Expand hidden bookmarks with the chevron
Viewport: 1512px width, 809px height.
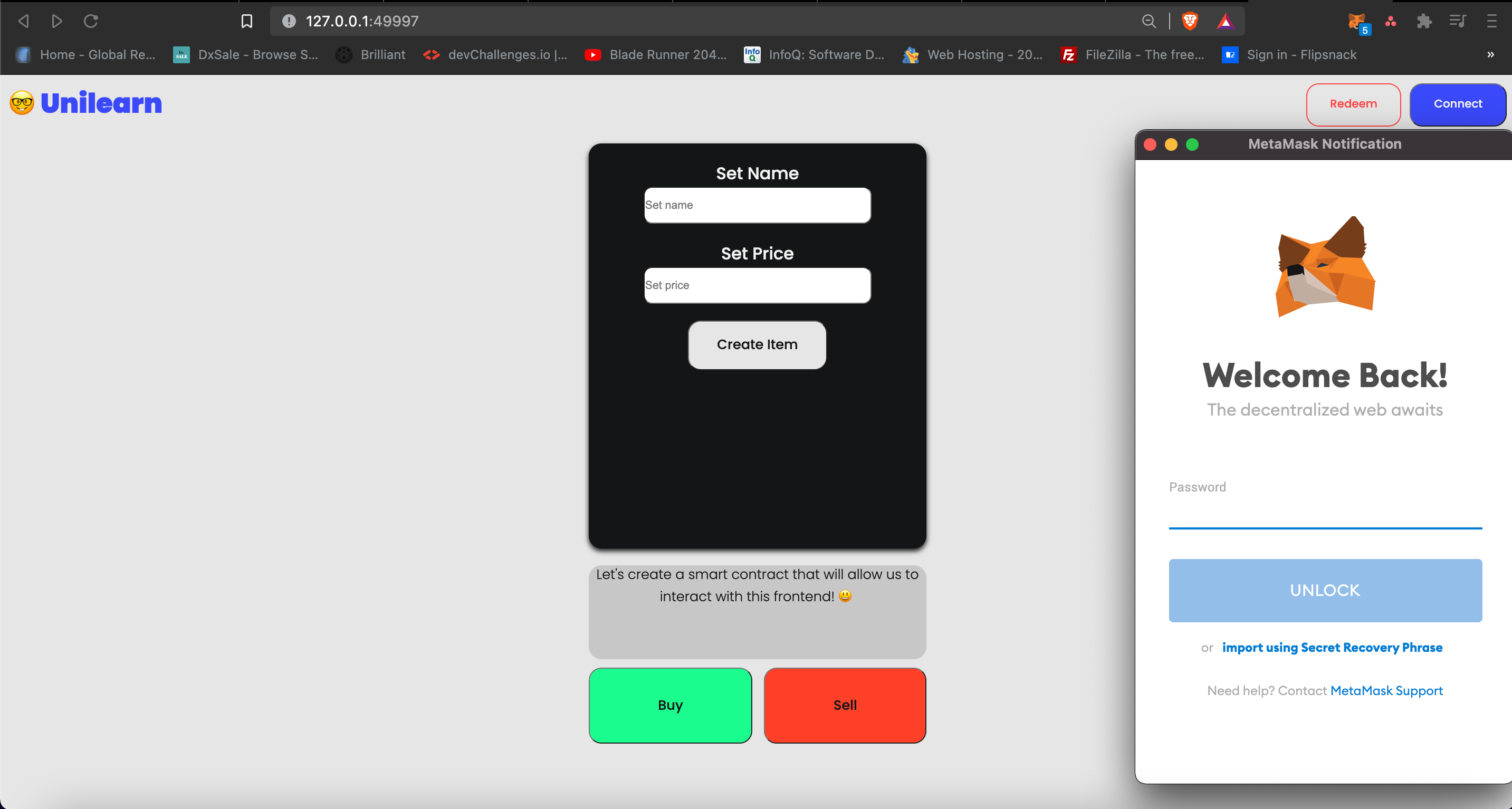pos(1490,54)
